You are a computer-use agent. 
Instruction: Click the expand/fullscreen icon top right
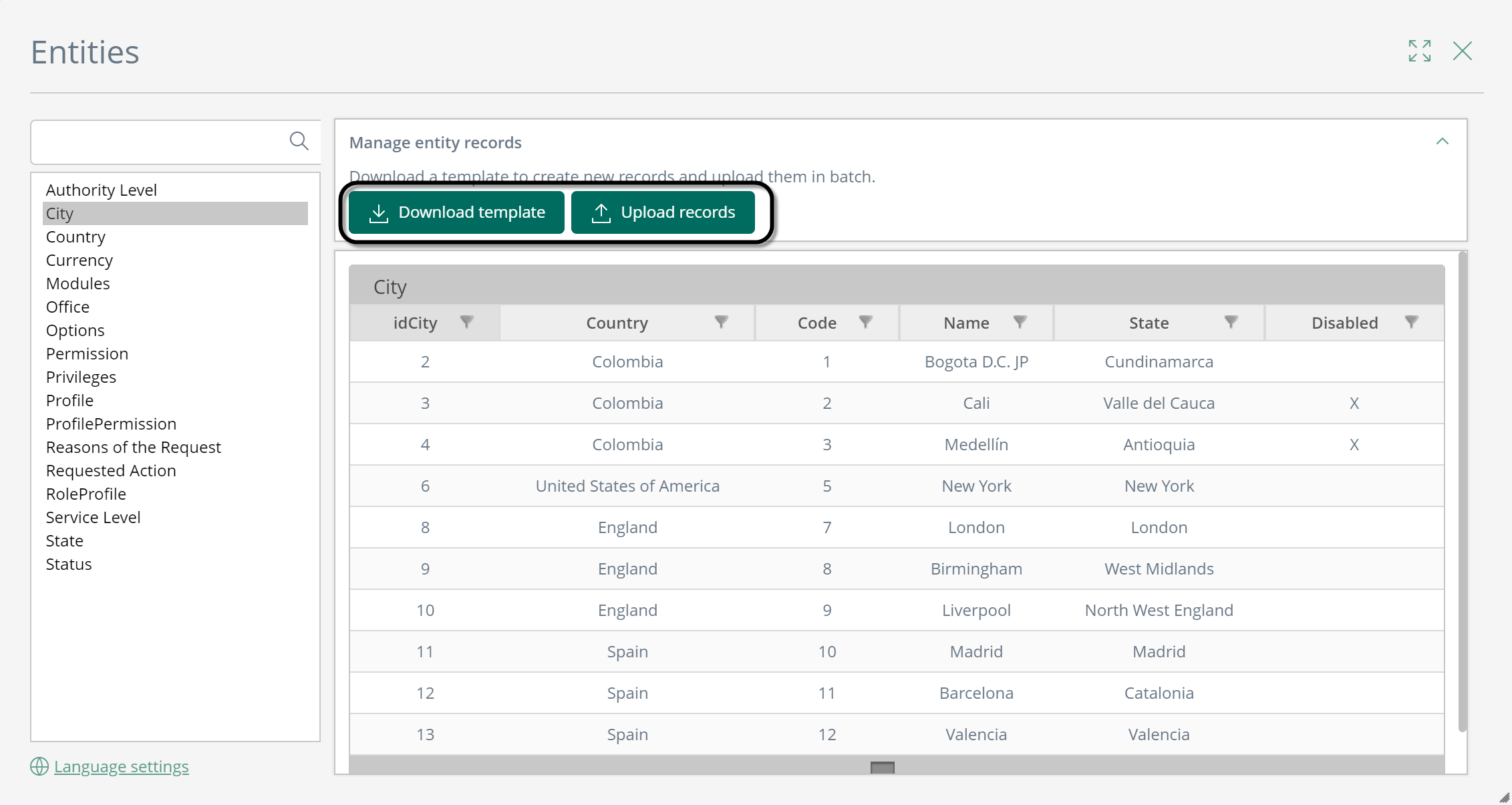tap(1420, 51)
